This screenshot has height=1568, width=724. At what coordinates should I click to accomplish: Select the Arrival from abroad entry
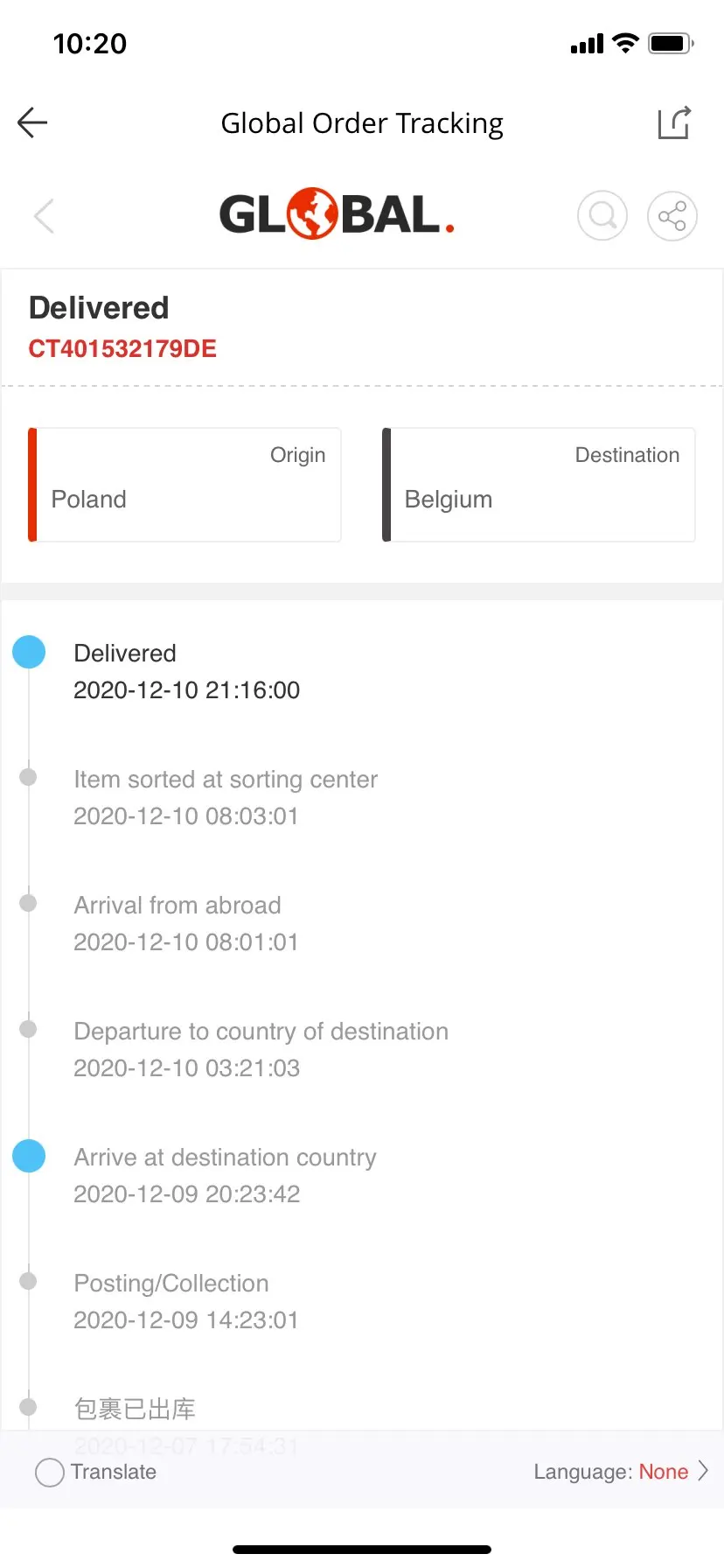pyautogui.click(x=185, y=922)
